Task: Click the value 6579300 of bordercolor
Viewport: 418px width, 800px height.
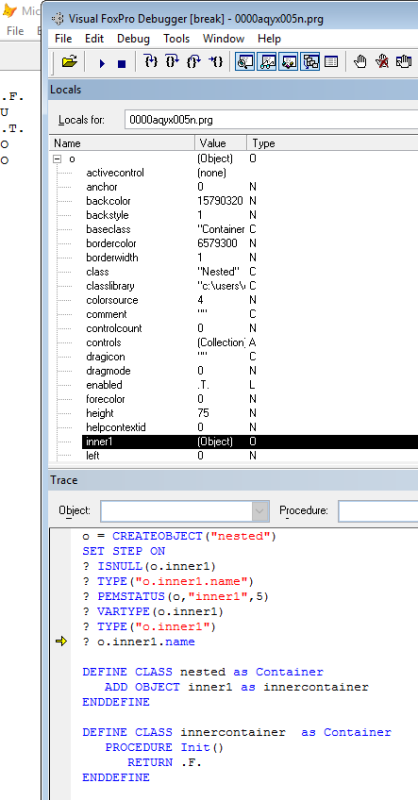Action: point(217,243)
